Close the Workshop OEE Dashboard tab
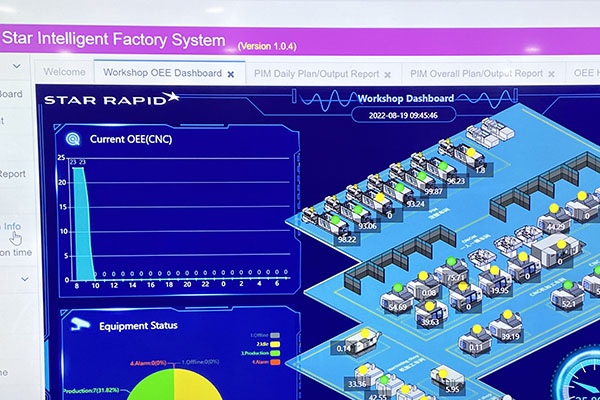Image resolution: width=600 pixels, height=400 pixels. tap(231, 74)
